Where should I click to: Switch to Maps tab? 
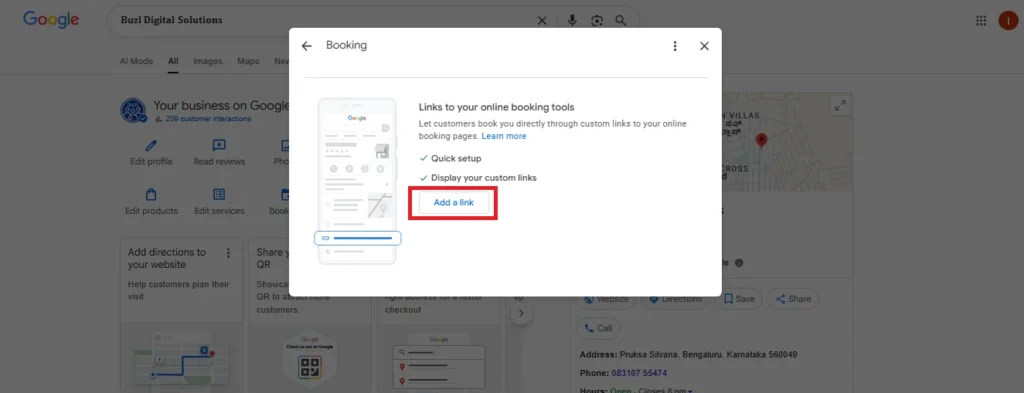pyautogui.click(x=248, y=61)
